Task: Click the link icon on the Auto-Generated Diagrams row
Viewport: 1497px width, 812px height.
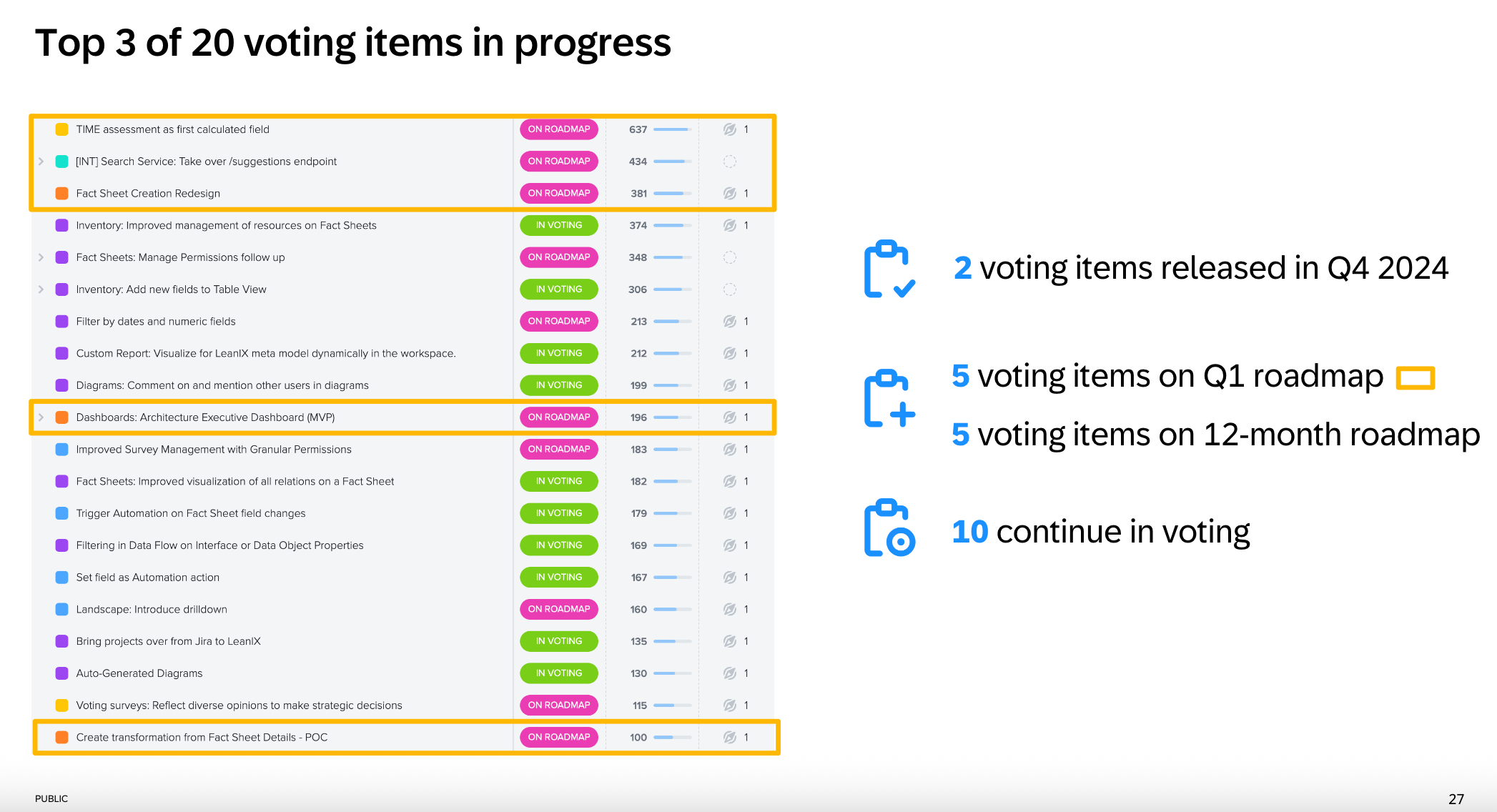Action: pos(729,673)
